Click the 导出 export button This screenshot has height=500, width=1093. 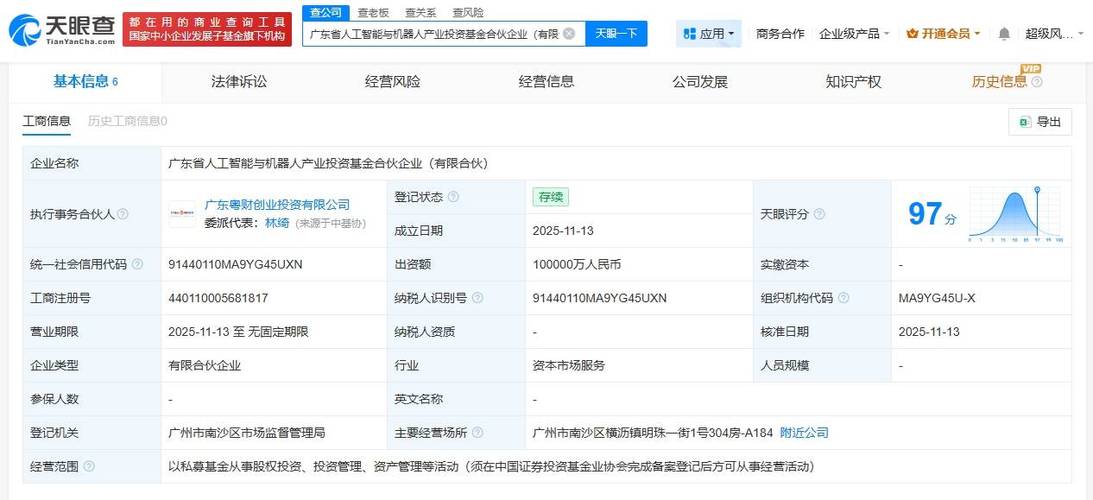tap(1040, 121)
